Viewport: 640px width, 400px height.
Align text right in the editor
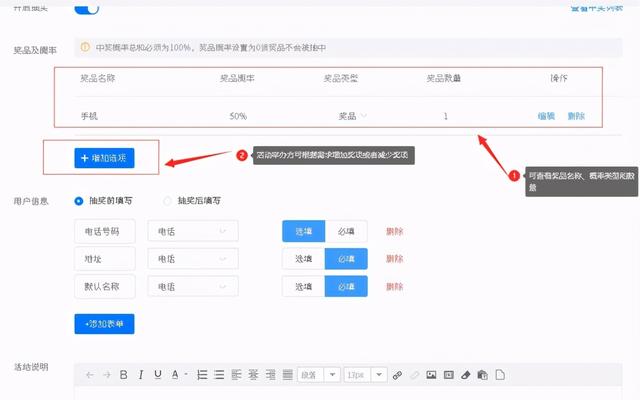pyautogui.click(x=271, y=375)
